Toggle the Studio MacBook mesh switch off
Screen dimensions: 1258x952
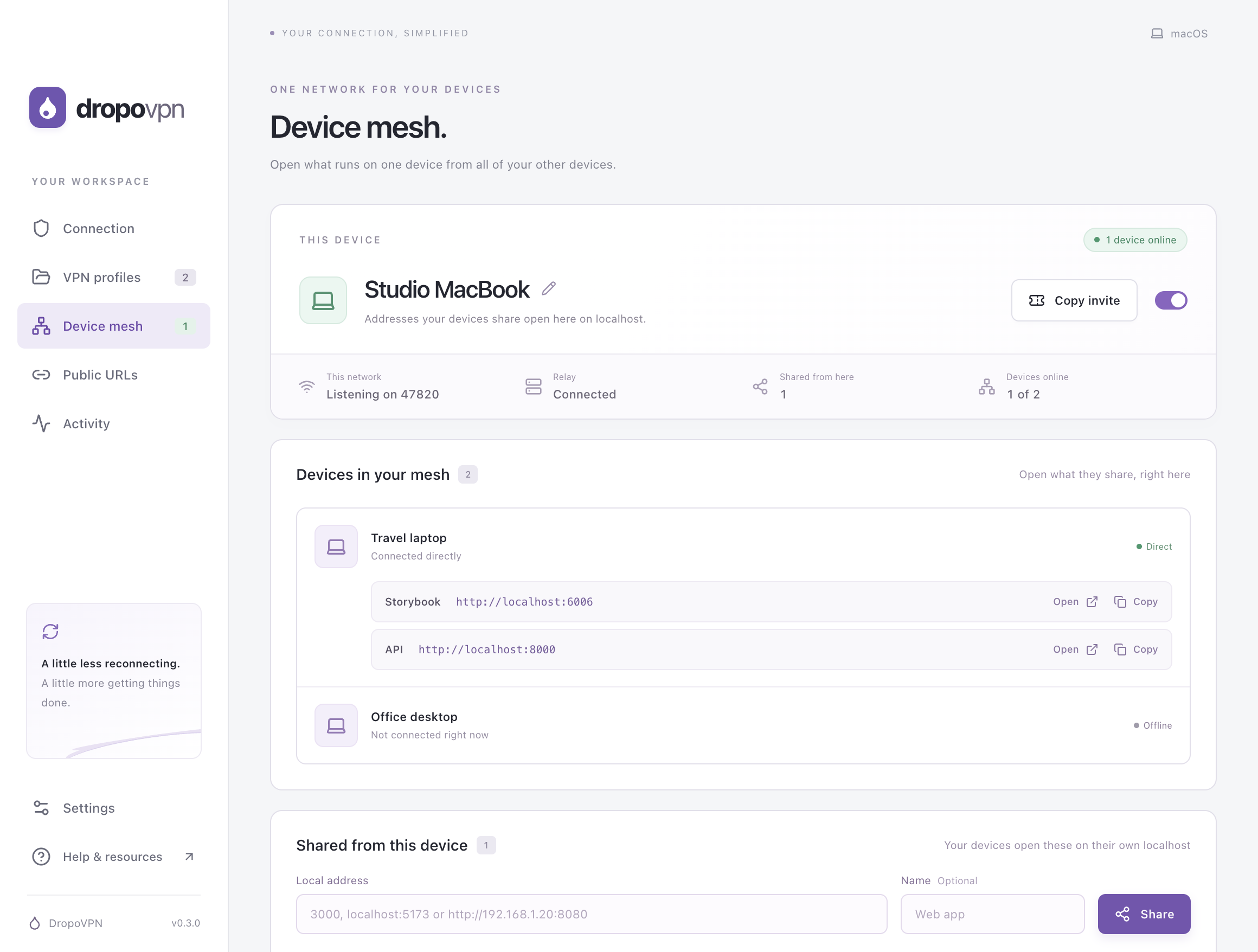1171,300
